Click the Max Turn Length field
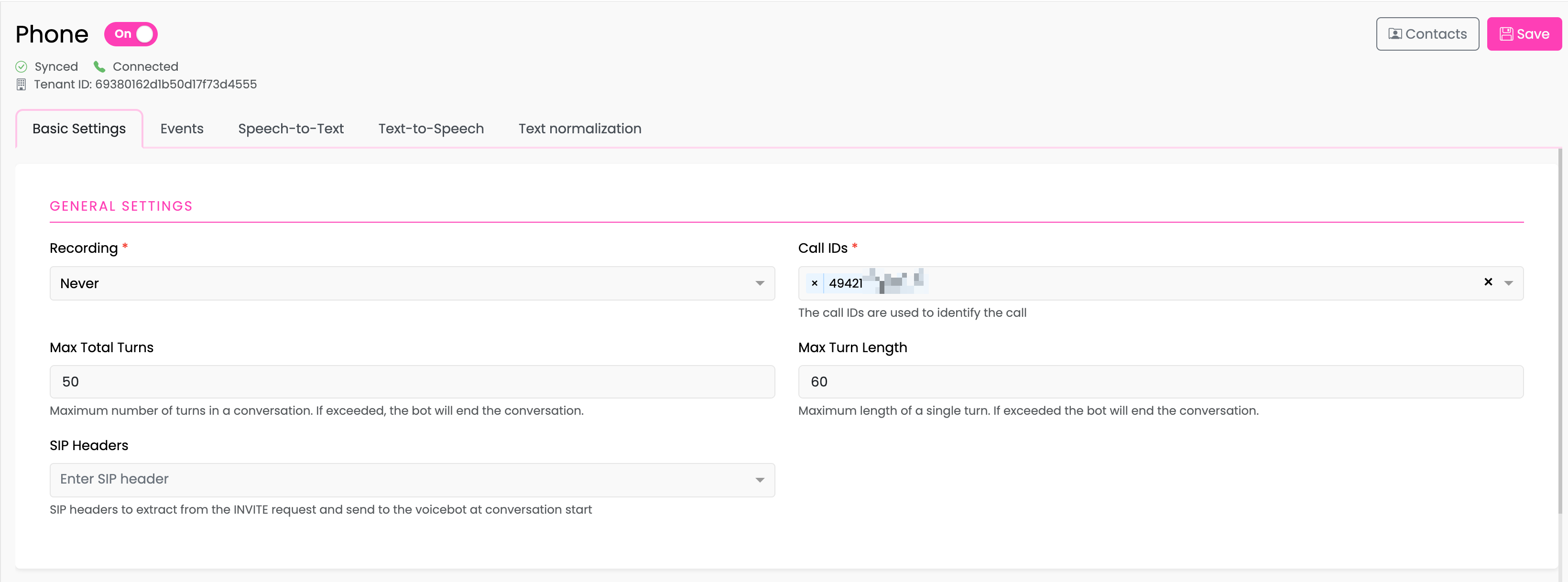 pos(1160,382)
